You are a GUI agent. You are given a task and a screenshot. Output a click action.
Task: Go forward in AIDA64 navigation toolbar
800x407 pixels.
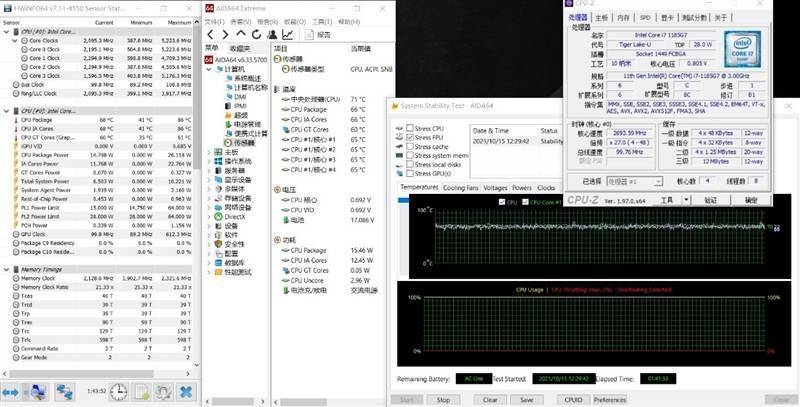[225, 35]
